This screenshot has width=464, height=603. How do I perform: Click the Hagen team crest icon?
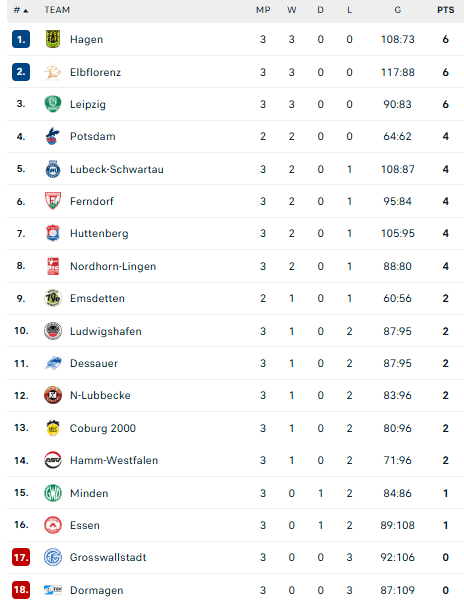53,39
